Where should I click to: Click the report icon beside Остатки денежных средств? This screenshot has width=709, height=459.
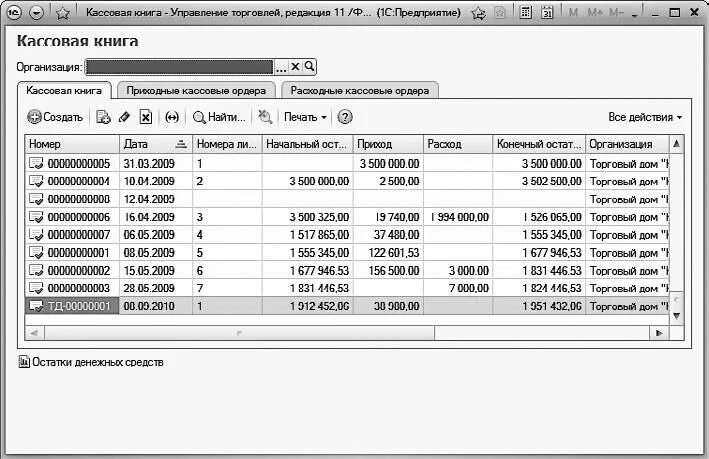(x=24, y=362)
